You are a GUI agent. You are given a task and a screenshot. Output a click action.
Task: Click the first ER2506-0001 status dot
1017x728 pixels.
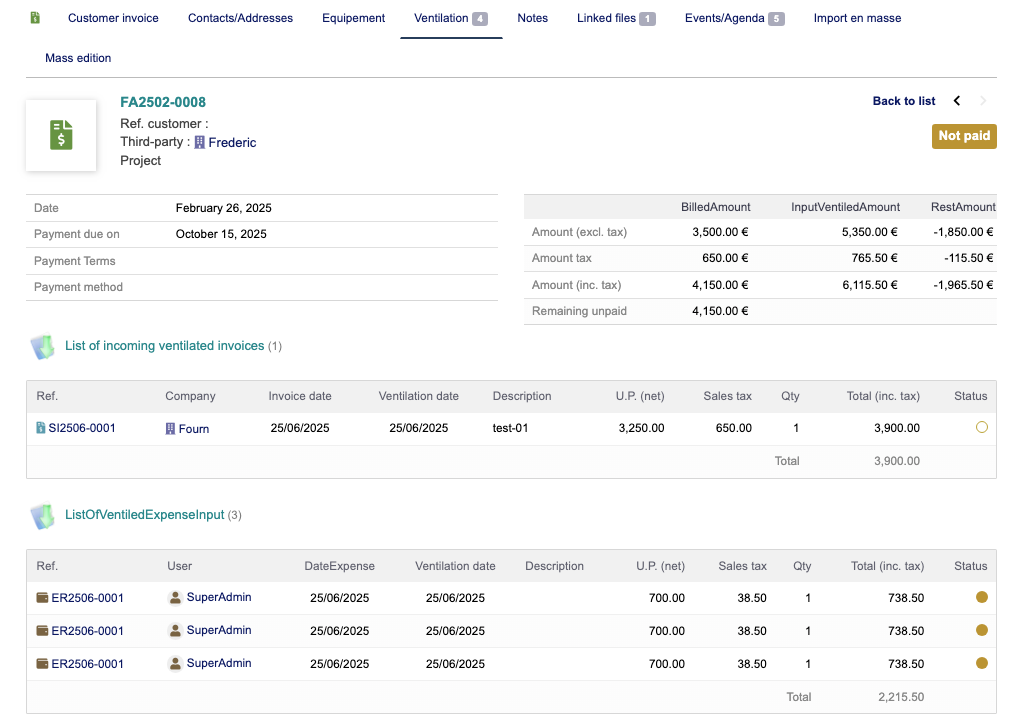[981, 598]
